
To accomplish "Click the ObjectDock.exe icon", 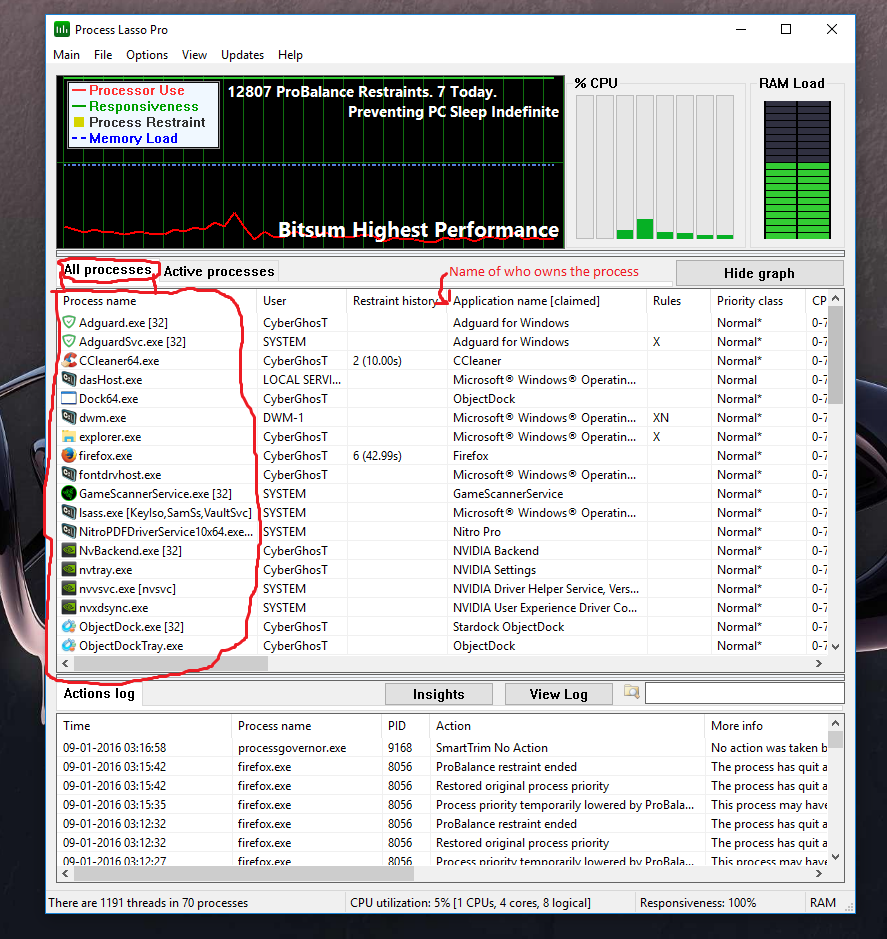I will [x=69, y=626].
